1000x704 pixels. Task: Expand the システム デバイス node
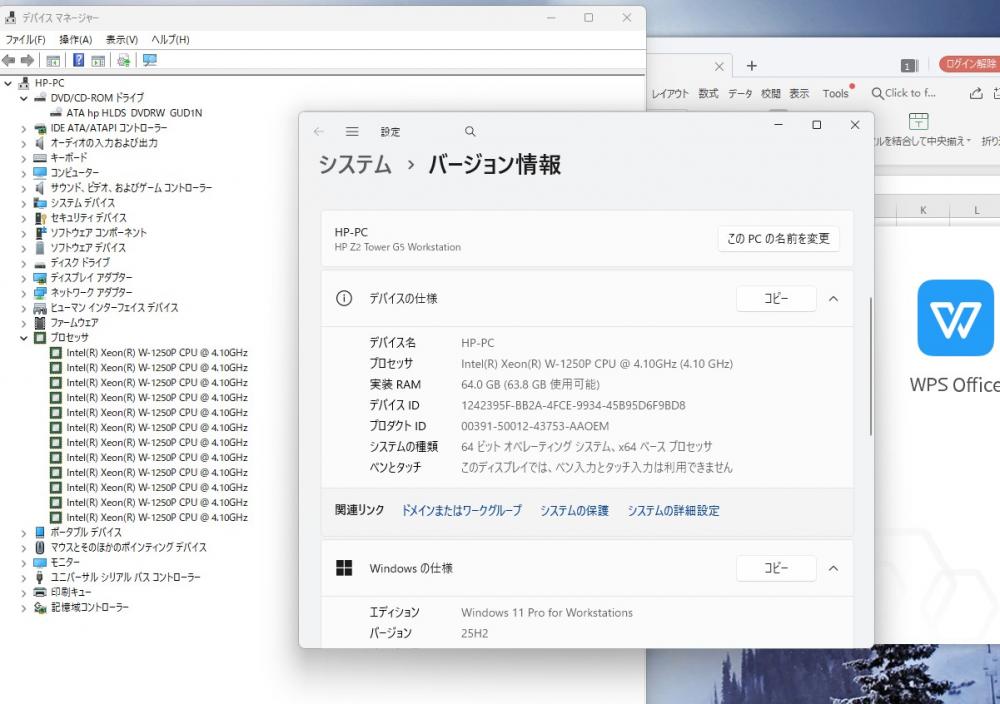(24, 203)
